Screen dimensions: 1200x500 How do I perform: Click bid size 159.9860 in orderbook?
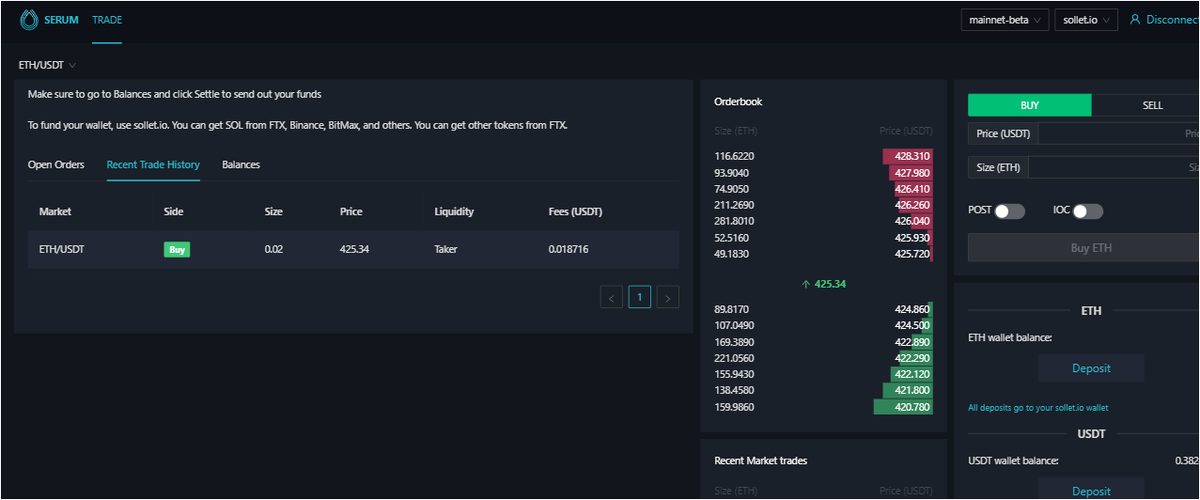pyautogui.click(x=734, y=407)
